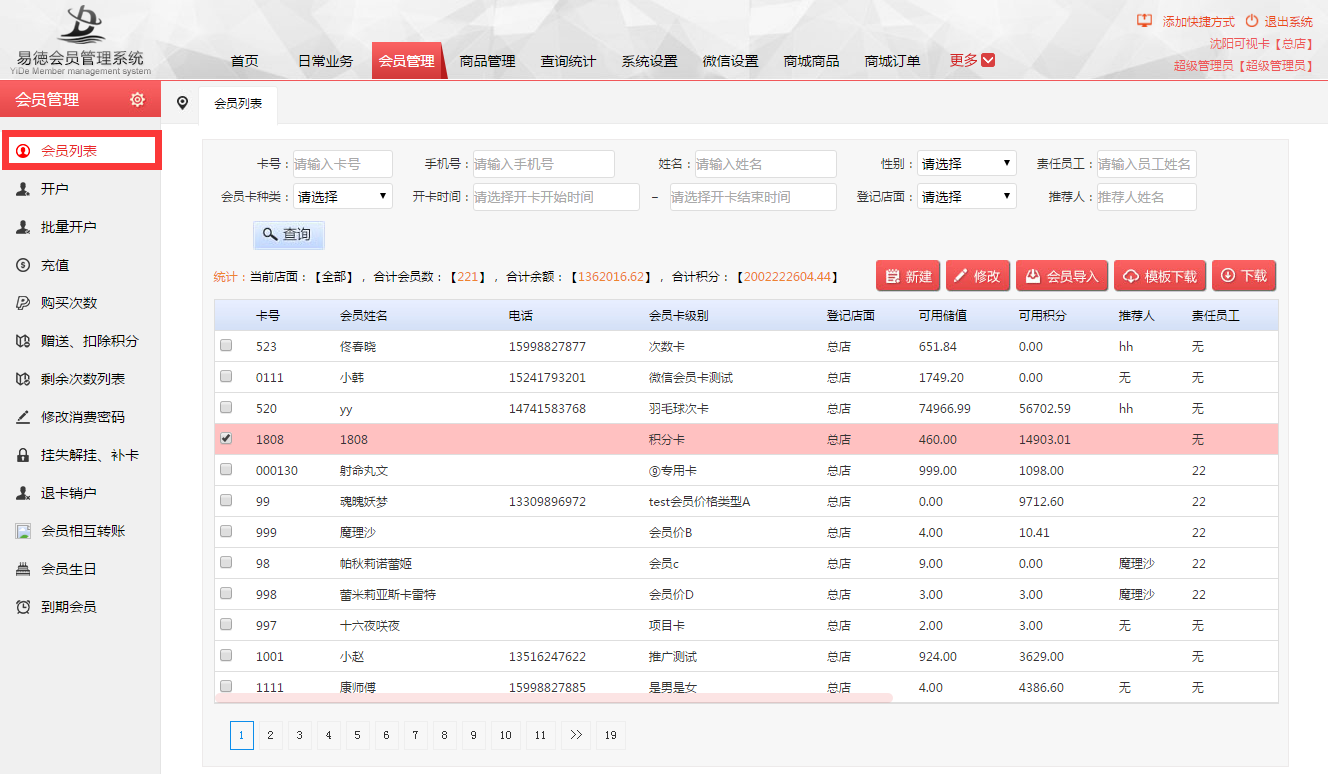Open 微信设置 in top navigation
Screen dimensions: 1328x774
[730, 61]
